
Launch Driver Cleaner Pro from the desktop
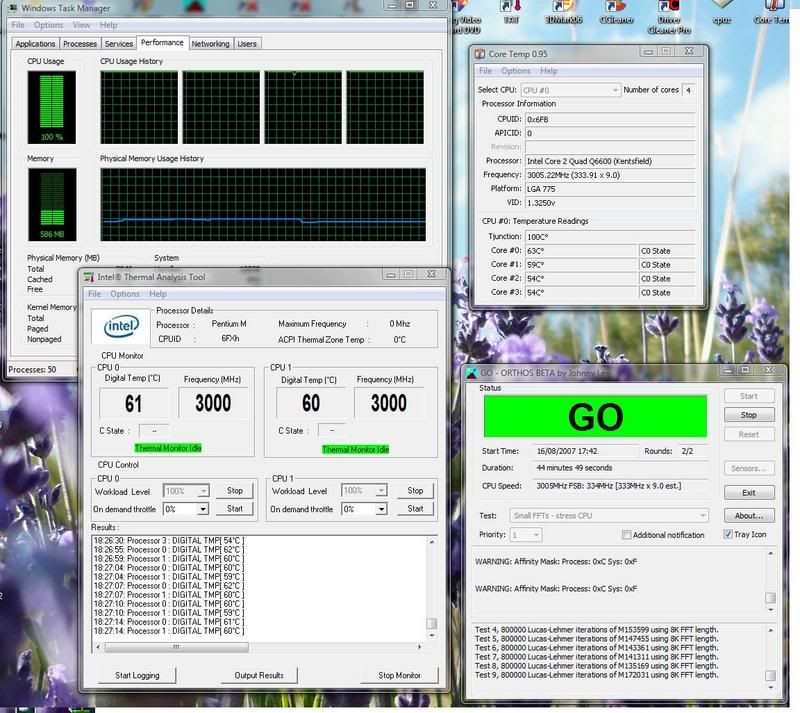click(669, 17)
